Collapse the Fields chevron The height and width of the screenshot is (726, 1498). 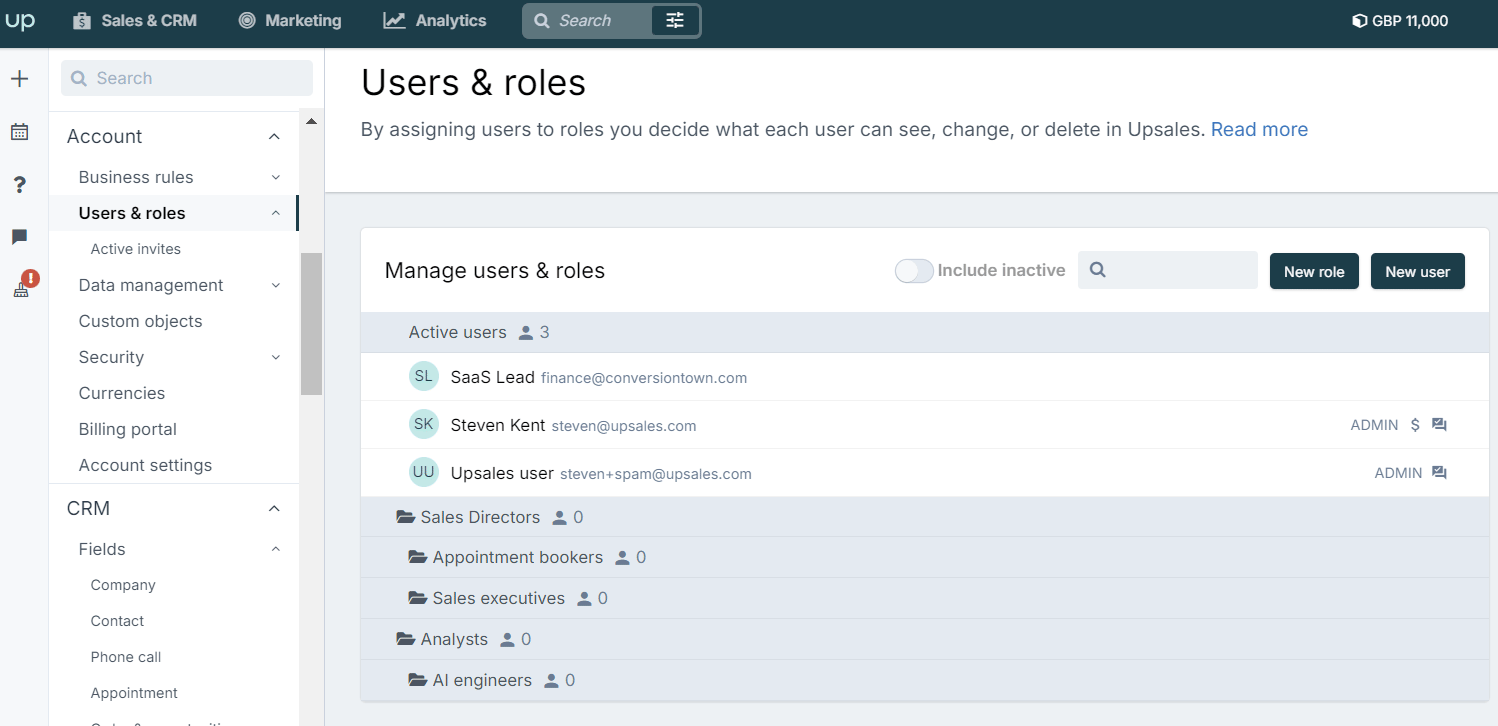276,549
